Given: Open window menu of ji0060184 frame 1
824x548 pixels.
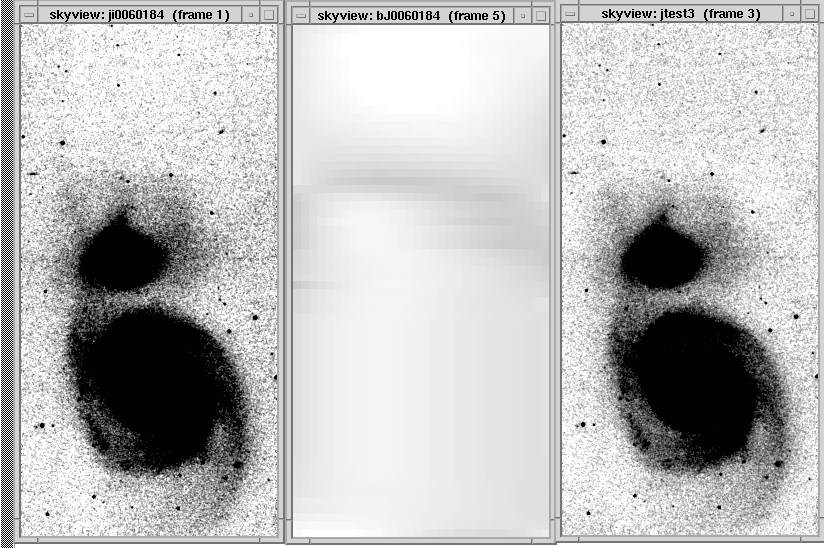Looking at the screenshot, I should (28, 15).
